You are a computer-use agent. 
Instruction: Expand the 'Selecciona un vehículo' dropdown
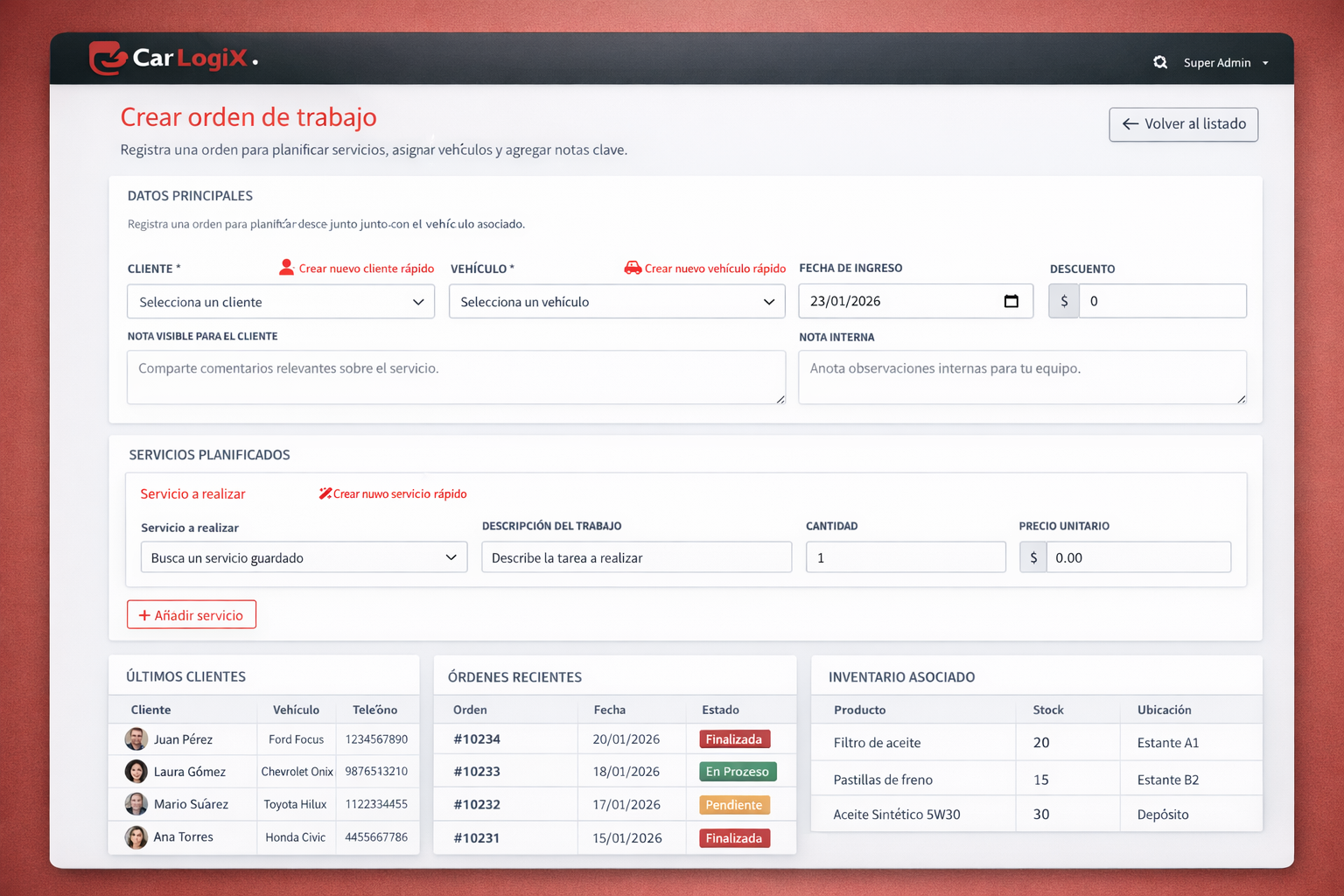pos(617,302)
